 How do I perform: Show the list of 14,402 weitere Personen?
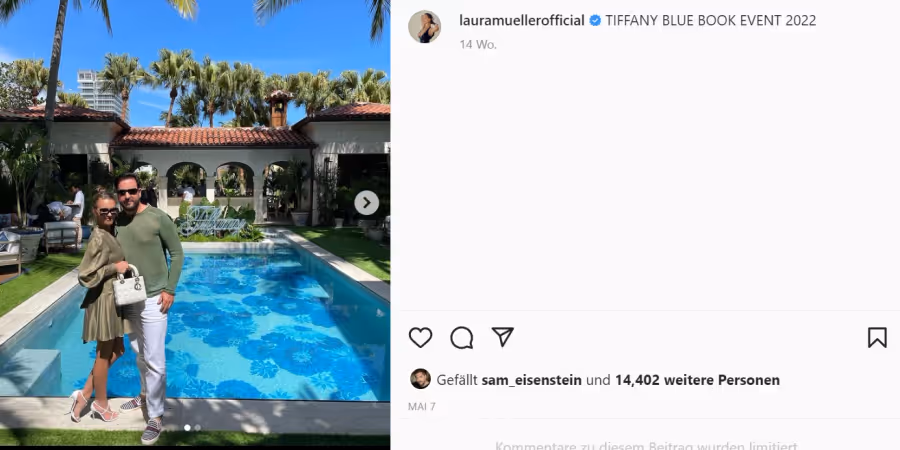[697, 380]
